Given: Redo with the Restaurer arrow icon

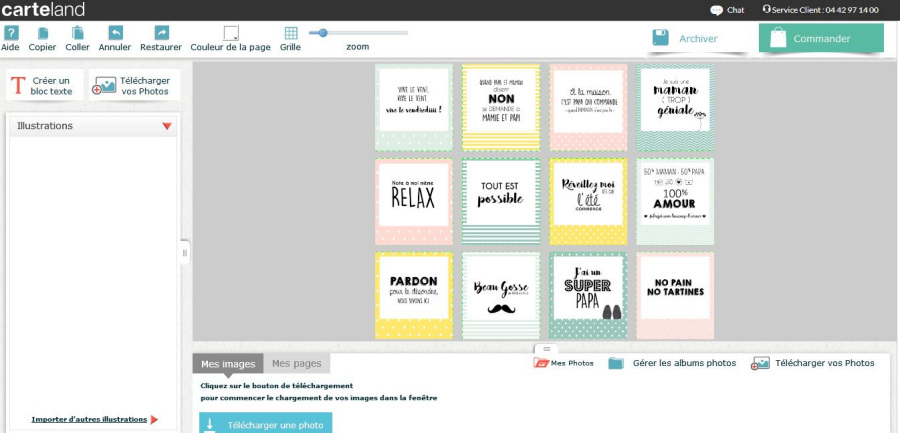Looking at the screenshot, I should click(161, 33).
